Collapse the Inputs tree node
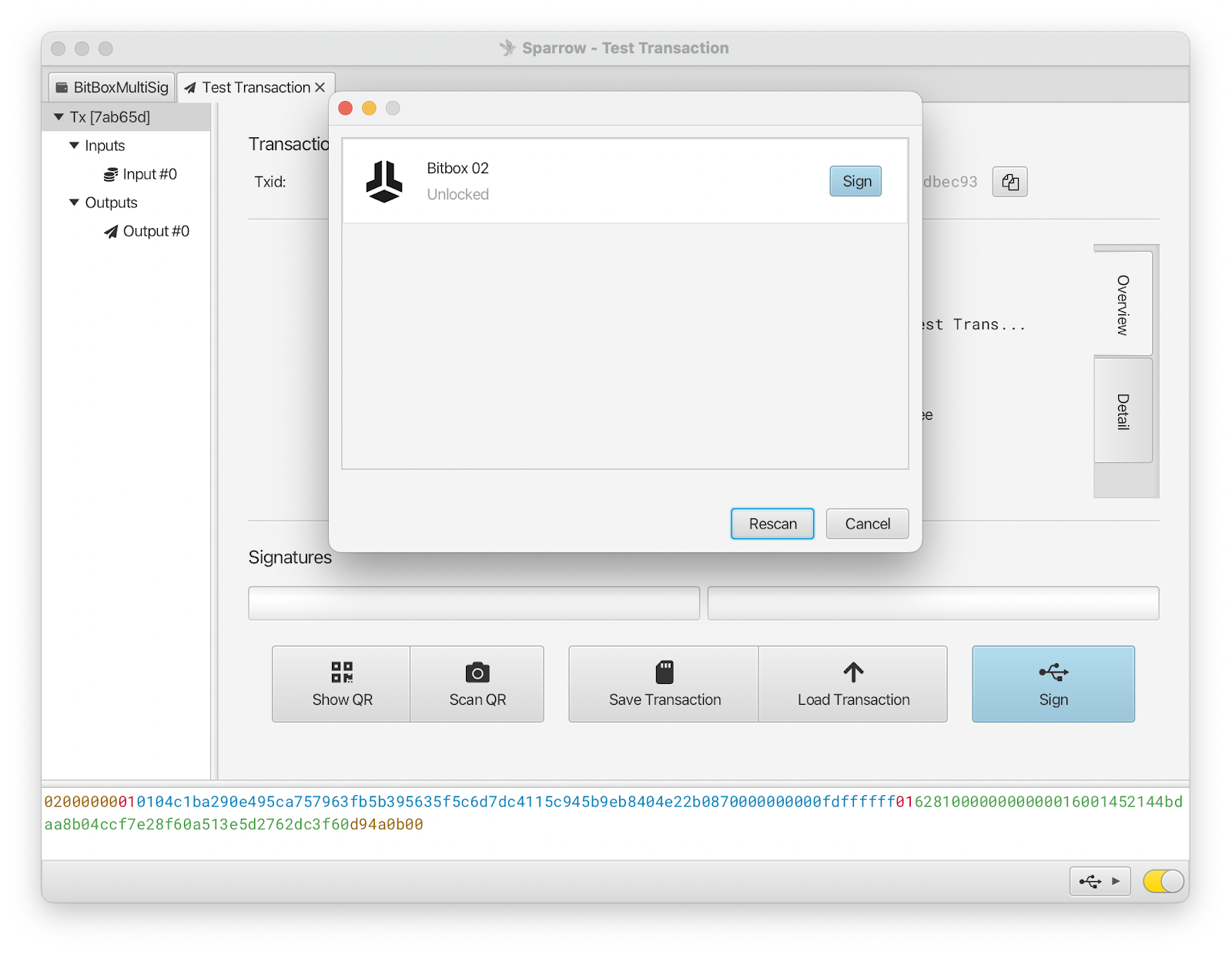This screenshot has width=1232, height=956. coord(74,146)
